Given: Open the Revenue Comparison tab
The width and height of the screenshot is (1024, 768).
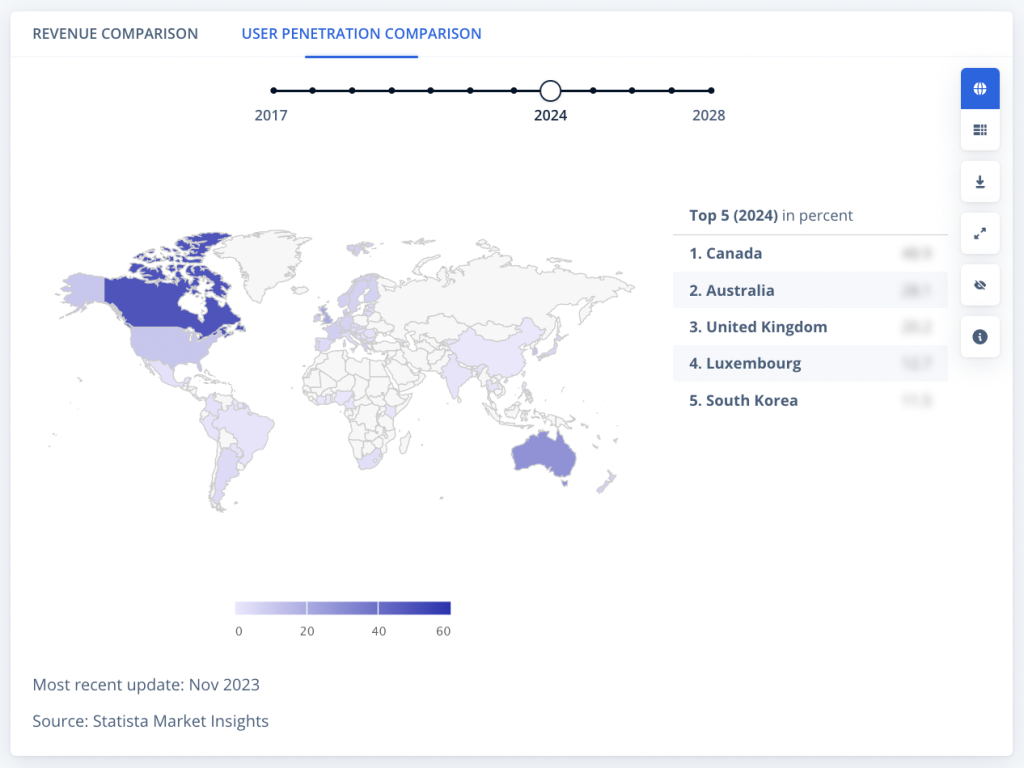Looking at the screenshot, I should click(115, 34).
